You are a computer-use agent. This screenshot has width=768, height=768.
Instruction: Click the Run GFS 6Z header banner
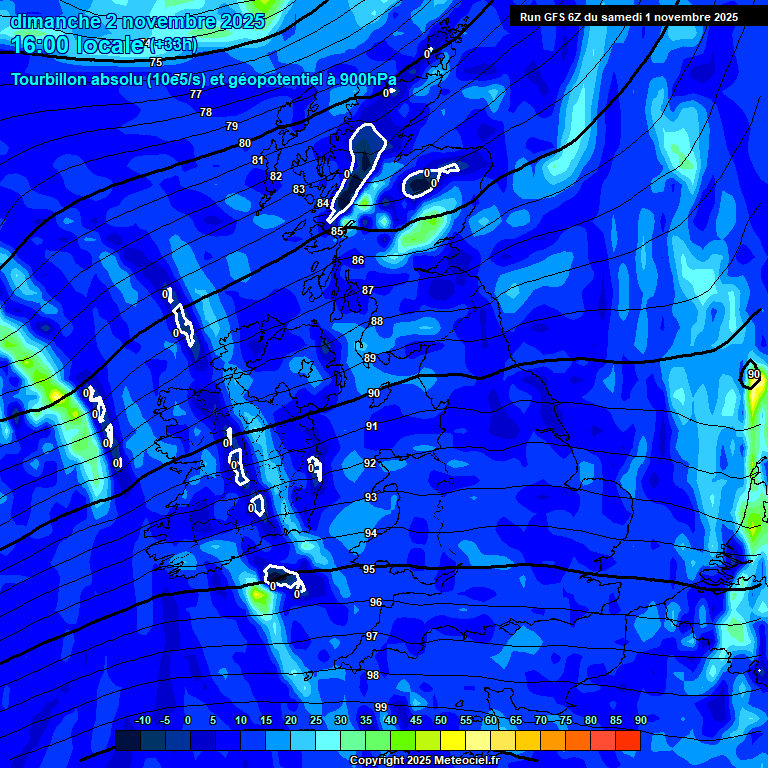click(628, 17)
